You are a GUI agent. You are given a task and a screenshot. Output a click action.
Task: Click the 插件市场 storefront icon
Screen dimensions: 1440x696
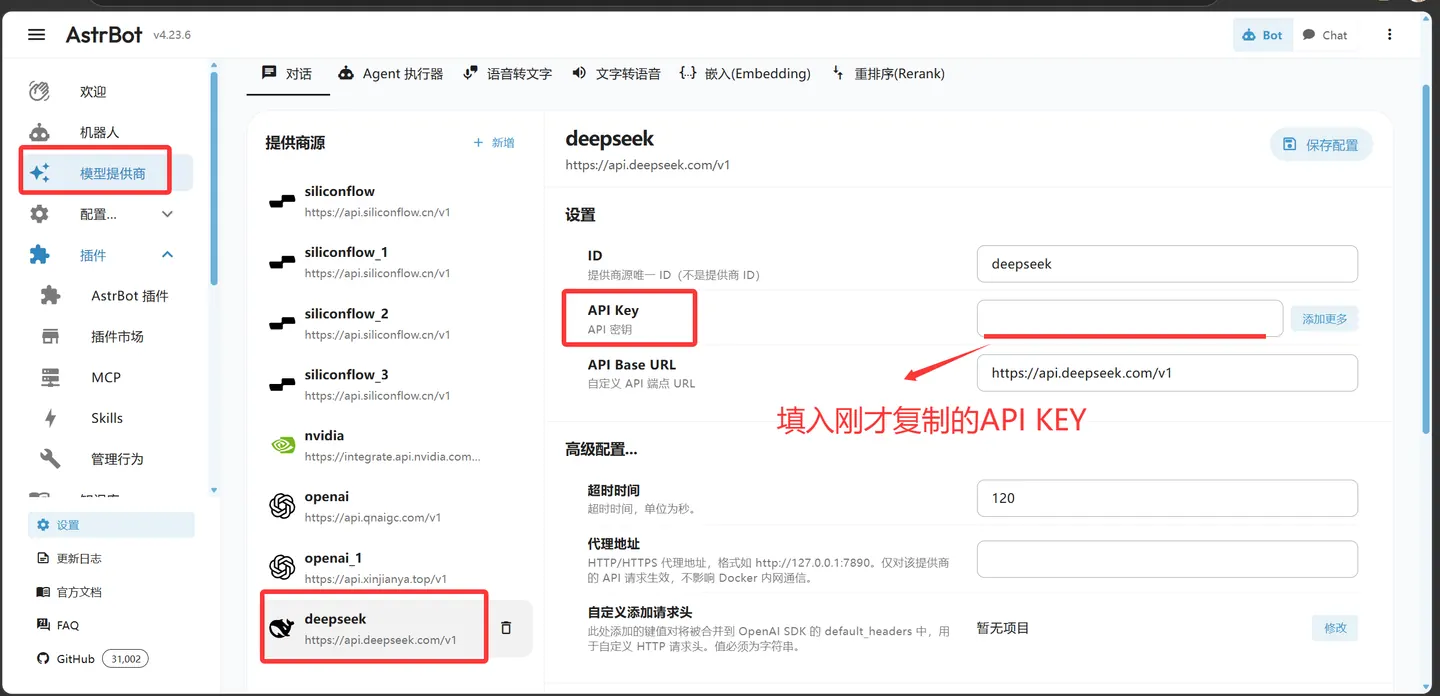50,337
